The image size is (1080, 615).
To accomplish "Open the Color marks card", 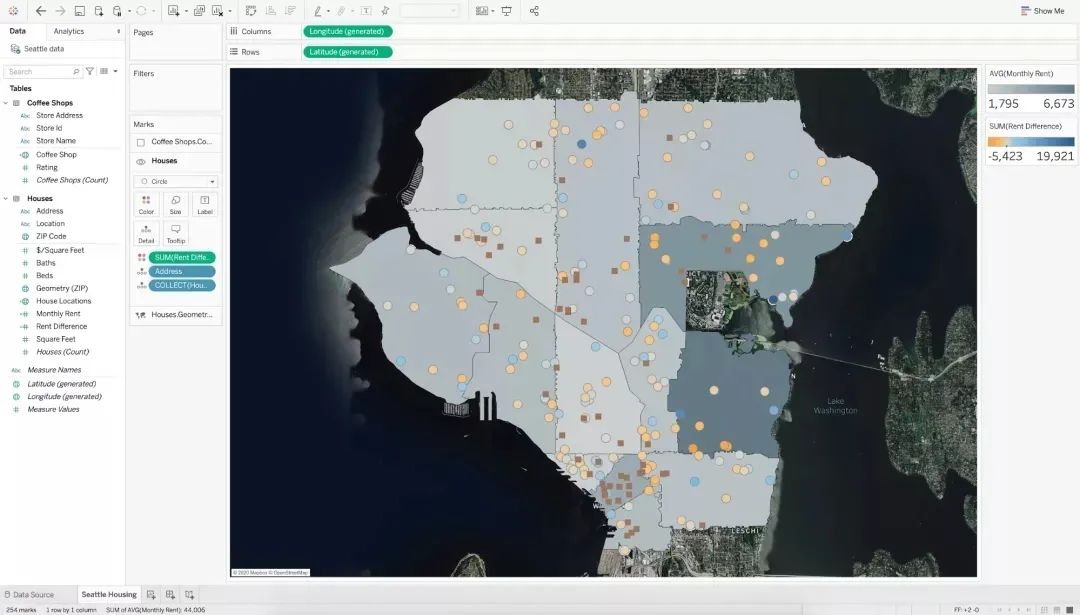I will [146, 205].
